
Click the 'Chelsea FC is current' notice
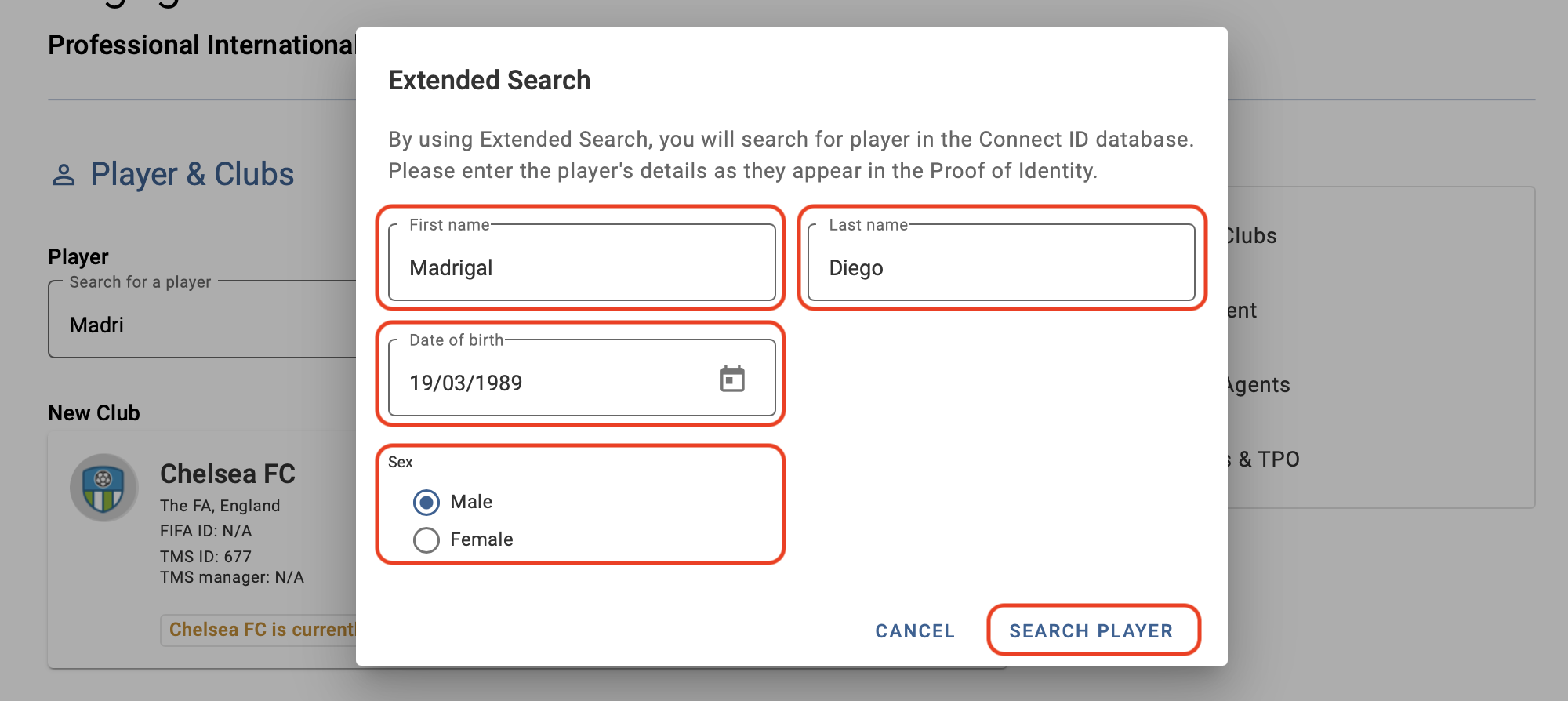[x=259, y=630]
